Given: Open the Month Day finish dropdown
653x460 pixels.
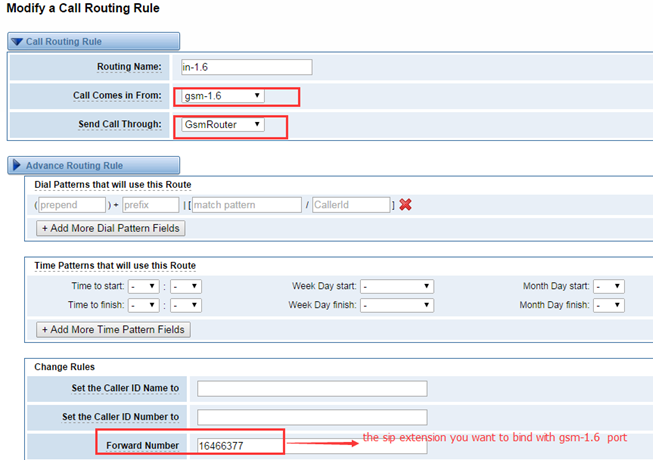Looking at the screenshot, I should (609, 305).
